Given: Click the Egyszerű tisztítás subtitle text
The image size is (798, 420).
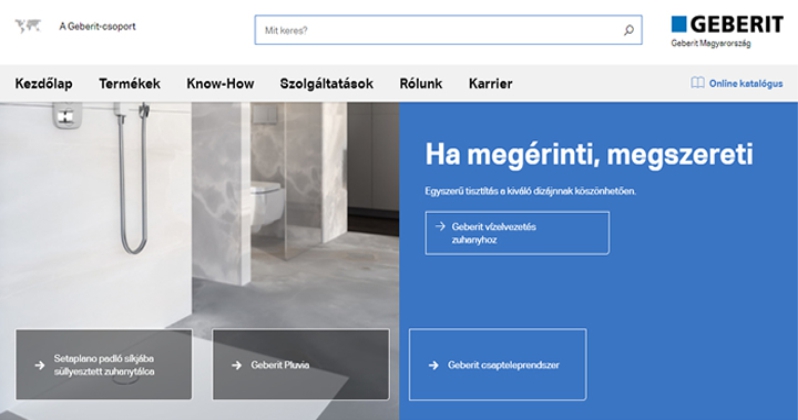Looking at the screenshot, I should pyautogui.click(x=530, y=191).
